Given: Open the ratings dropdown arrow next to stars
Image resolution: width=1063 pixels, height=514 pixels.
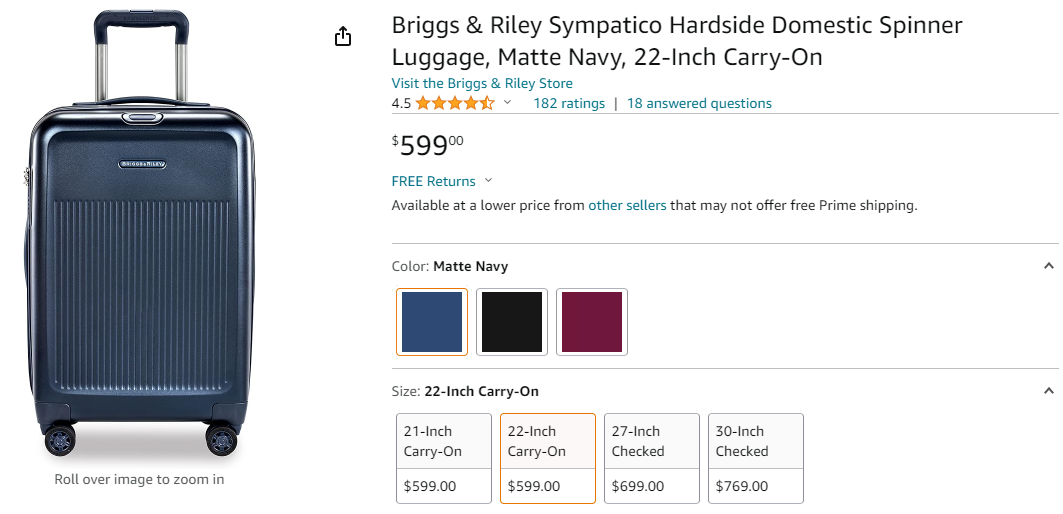Looking at the screenshot, I should tap(507, 103).
